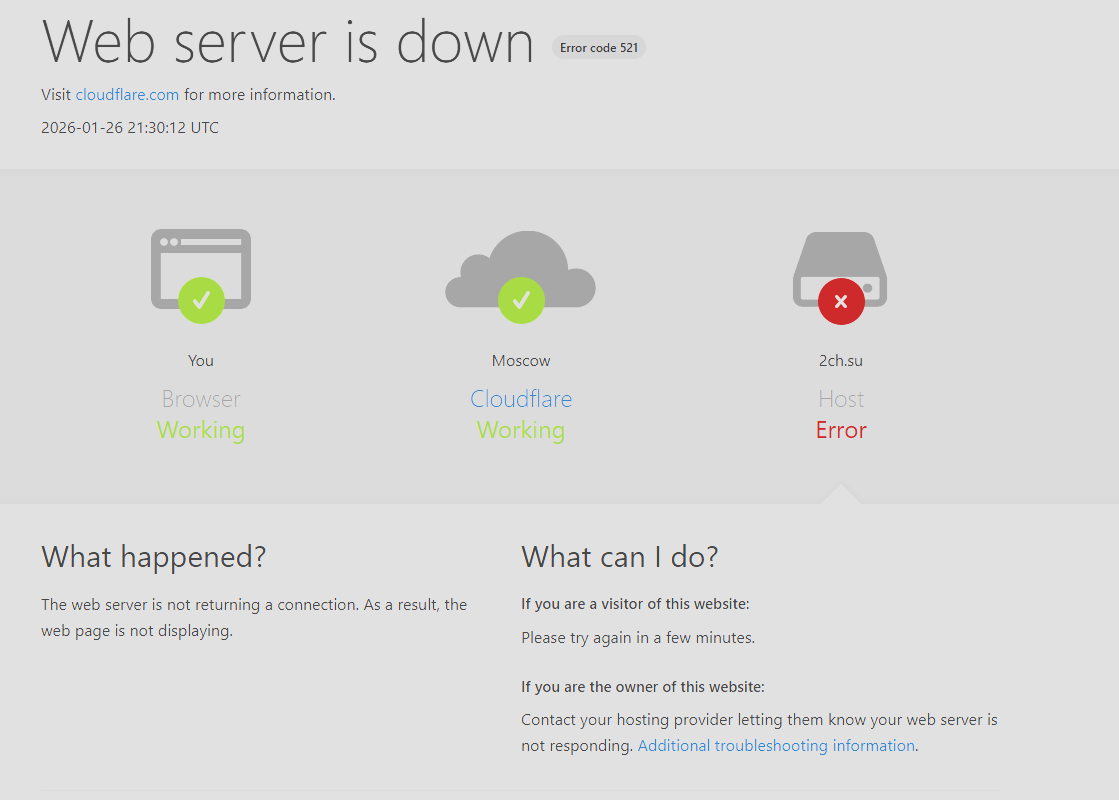Click the green checkmark on browser icon
The height and width of the screenshot is (800, 1119).
tap(201, 300)
